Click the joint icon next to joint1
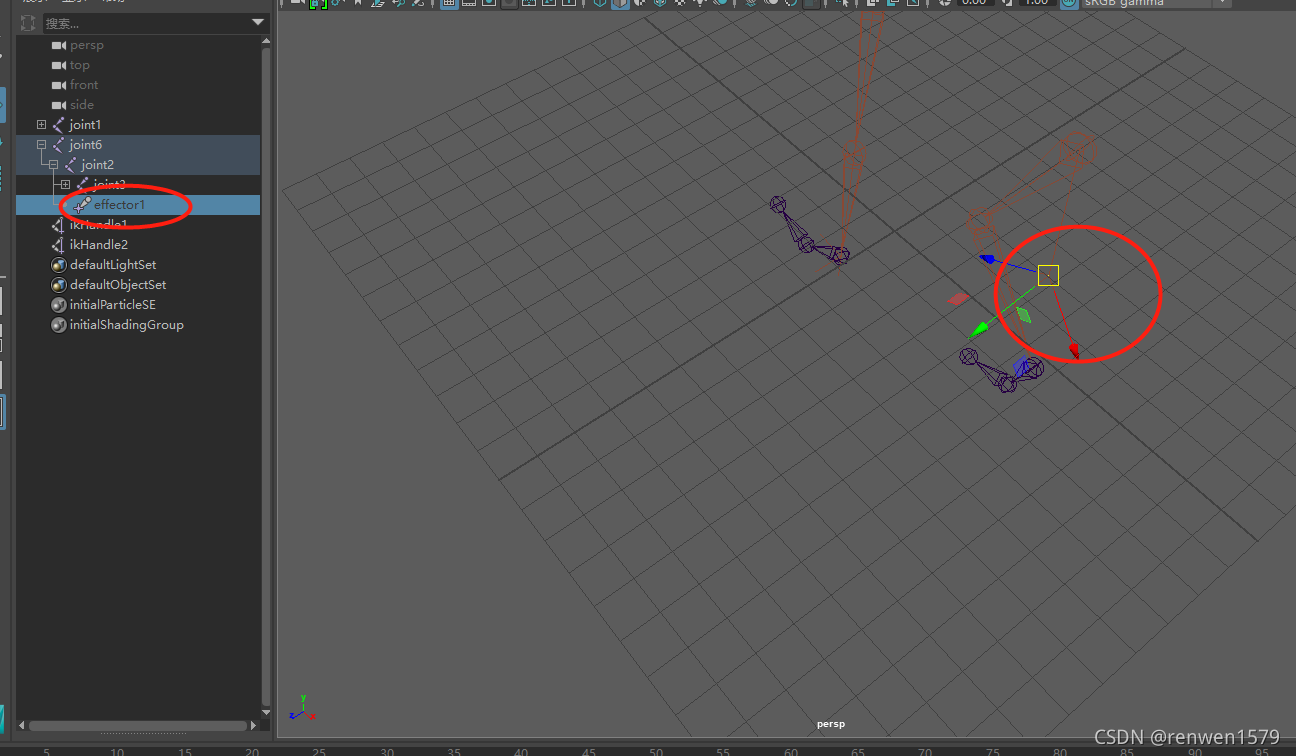Viewport: 1296px width, 756px height. pos(59,125)
